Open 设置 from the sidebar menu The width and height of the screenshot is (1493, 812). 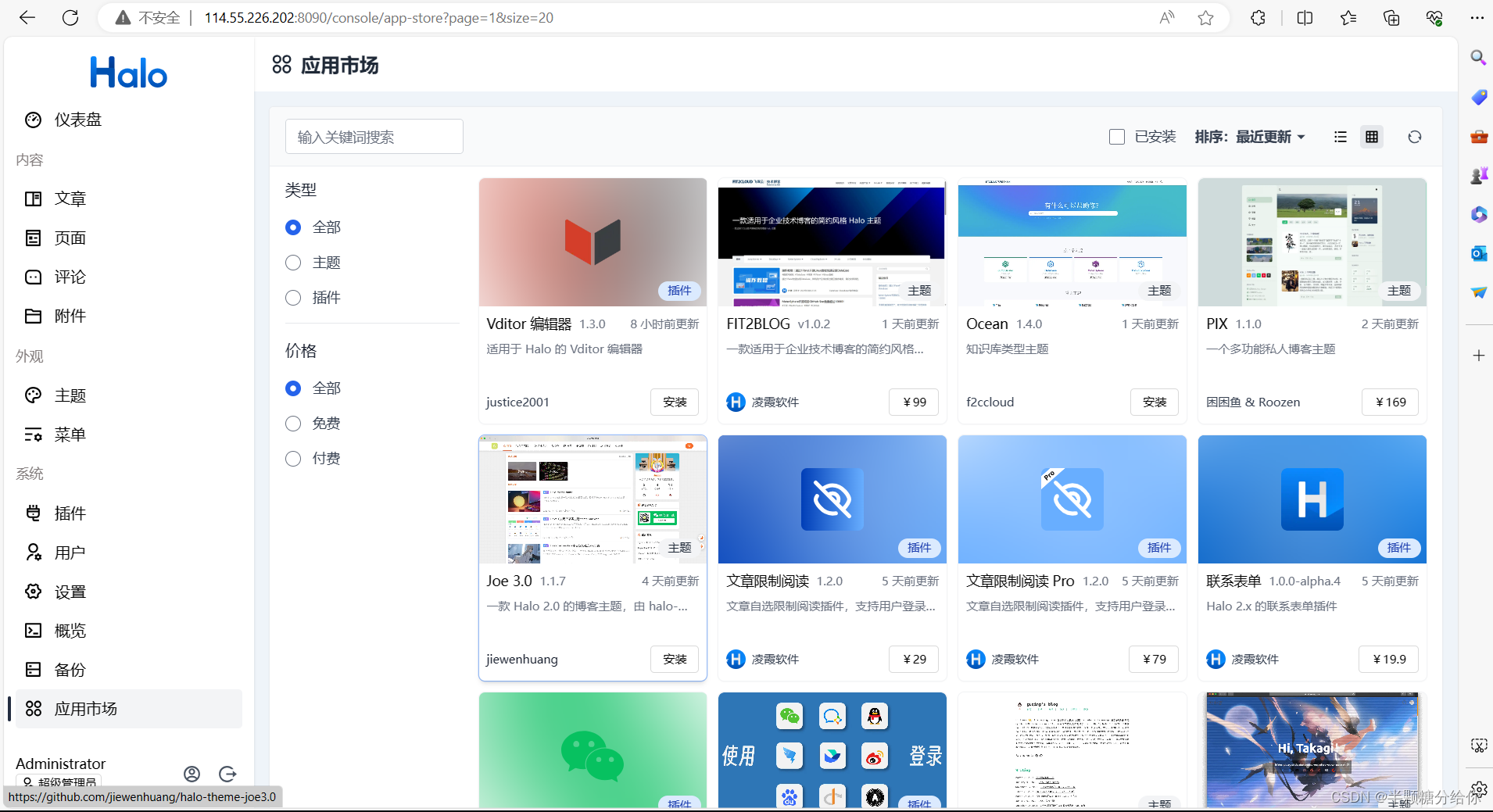pos(70,591)
